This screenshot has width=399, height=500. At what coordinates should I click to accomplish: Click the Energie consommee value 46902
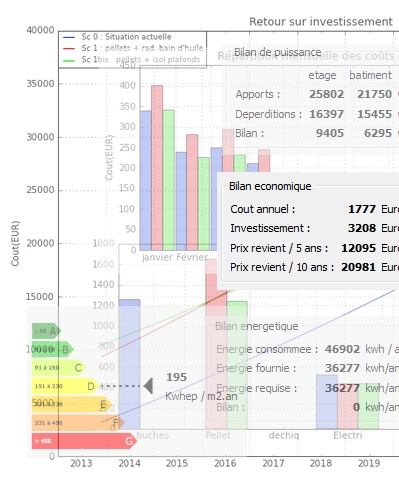pos(342,349)
